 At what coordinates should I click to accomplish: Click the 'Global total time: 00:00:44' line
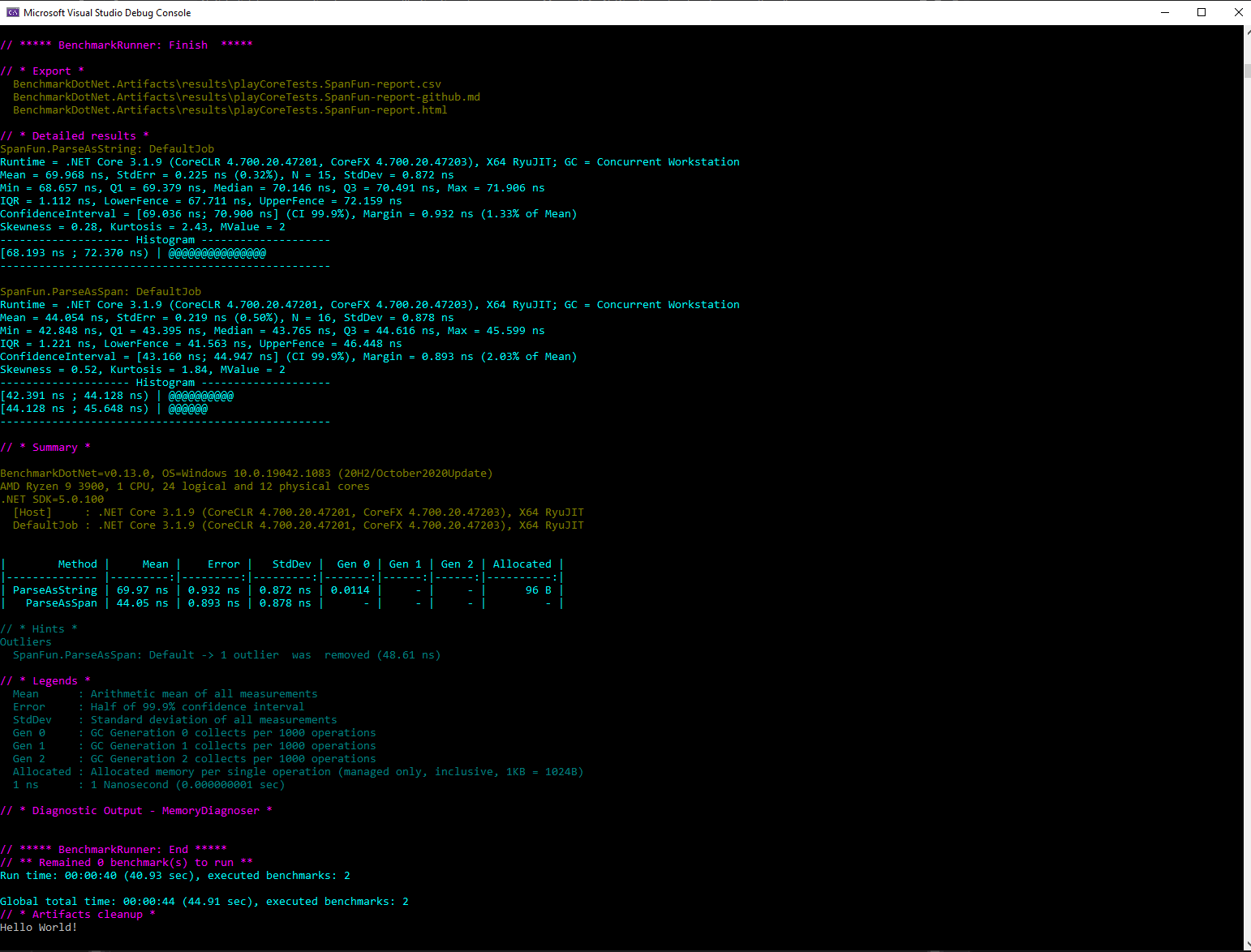point(204,902)
